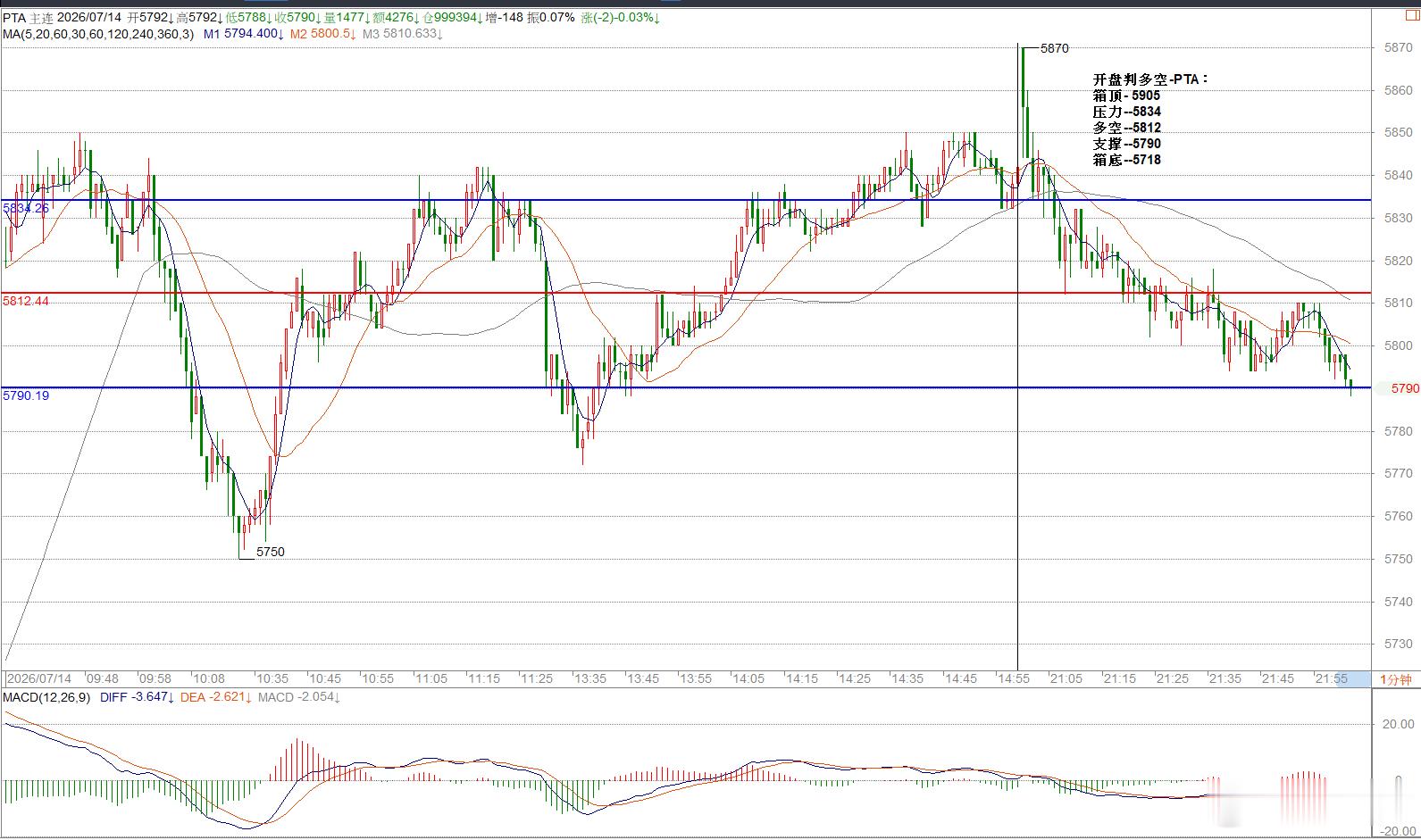The image size is (1421, 840).
Task: Click the 14:55 time axis marker
Action: pyautogui.click(x=1014, y=679)
